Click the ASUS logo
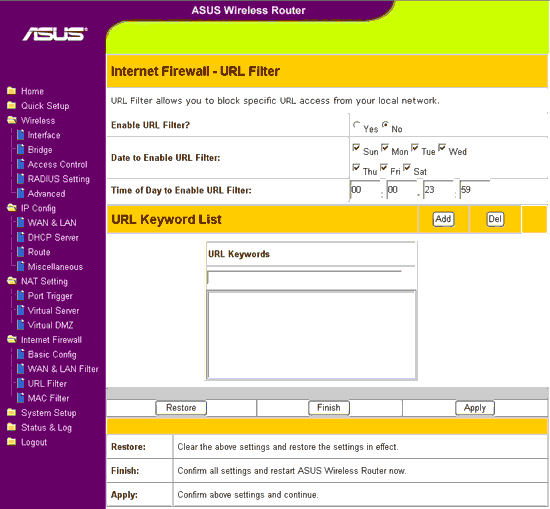 click(55, 34)
